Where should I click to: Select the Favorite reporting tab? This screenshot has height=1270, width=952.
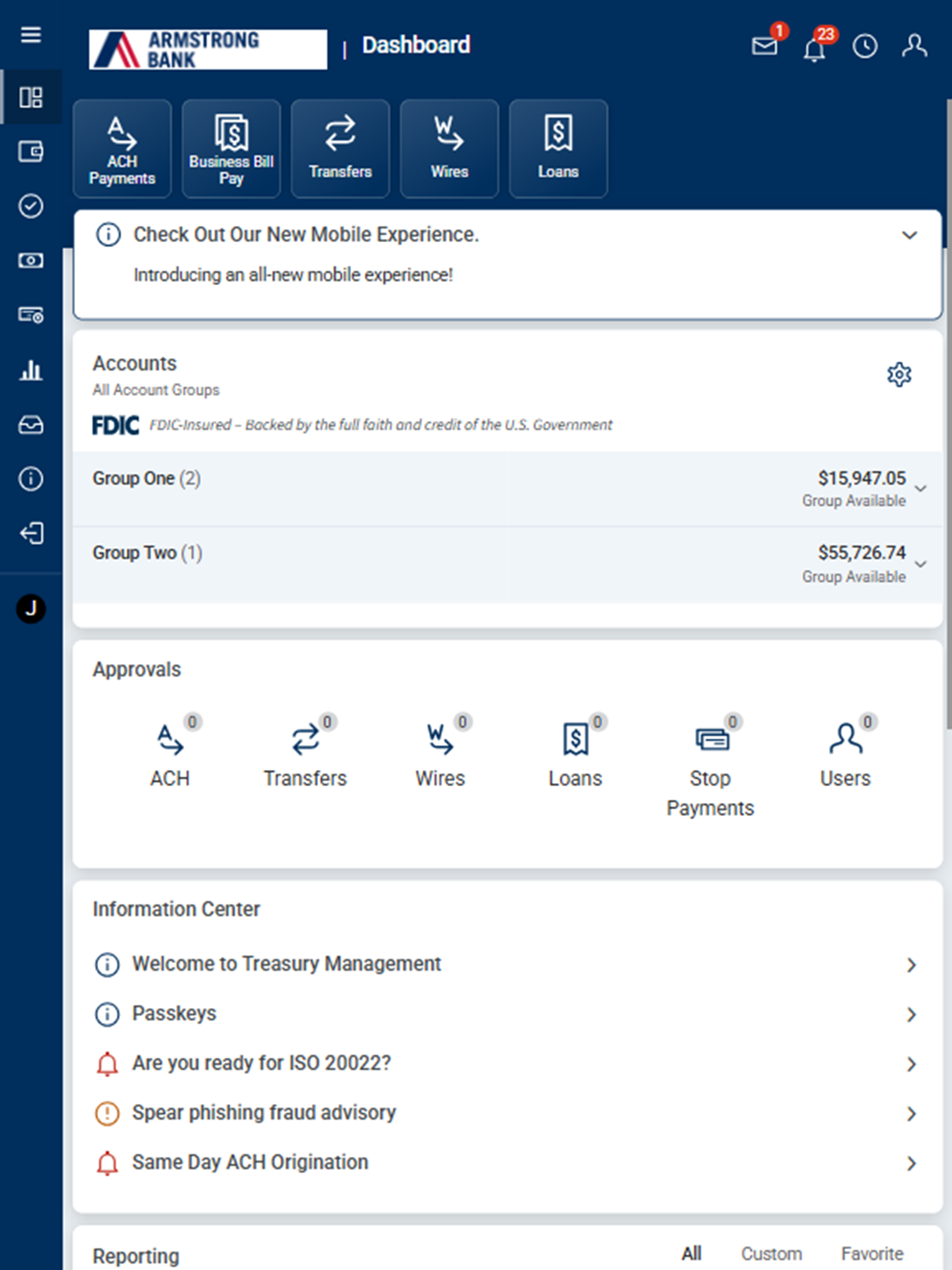872,1254
